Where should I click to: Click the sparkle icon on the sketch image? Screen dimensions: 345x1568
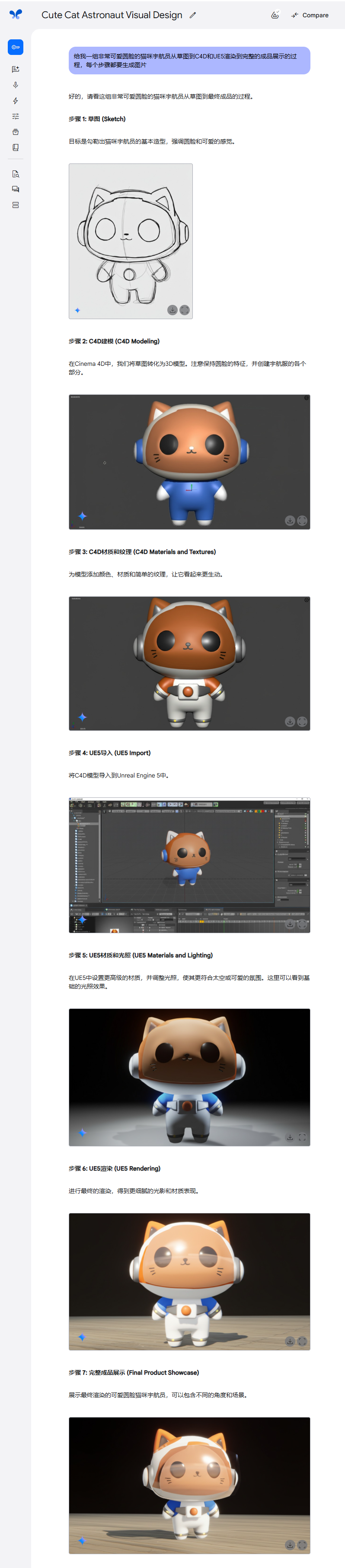(x=77, y=310)
